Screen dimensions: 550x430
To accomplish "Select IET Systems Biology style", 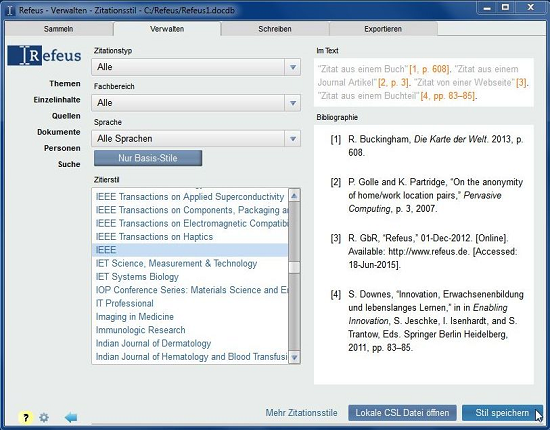I will click(190, 277).
